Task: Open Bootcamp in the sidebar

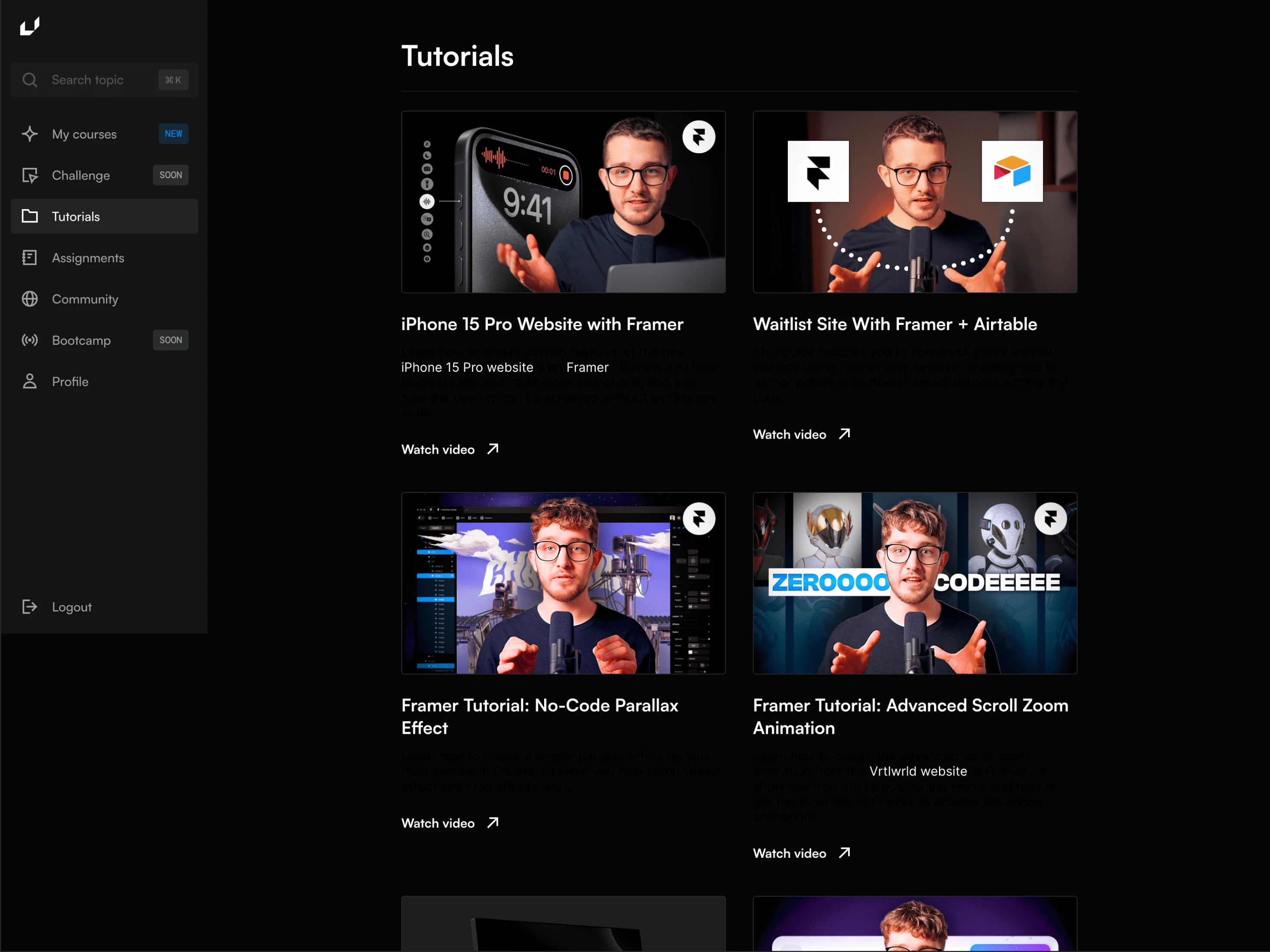Action: [104, 340]
